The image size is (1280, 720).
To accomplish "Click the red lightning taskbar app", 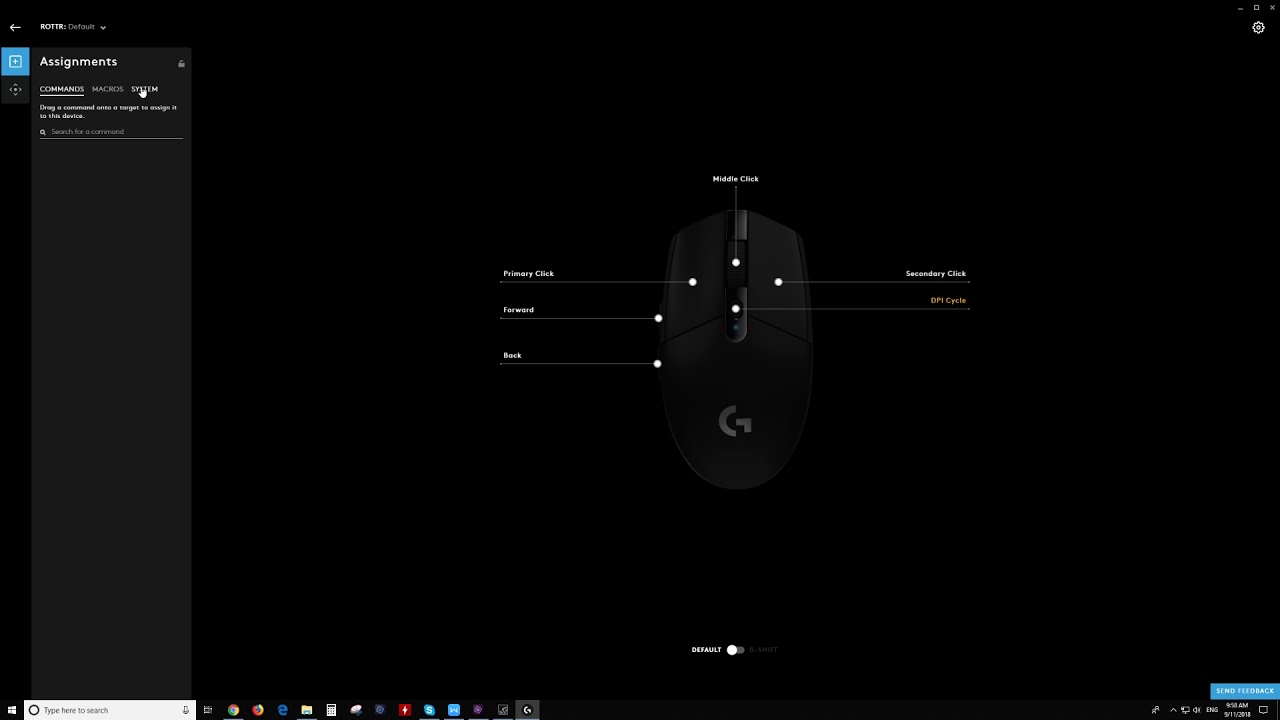I will (405, 710).
